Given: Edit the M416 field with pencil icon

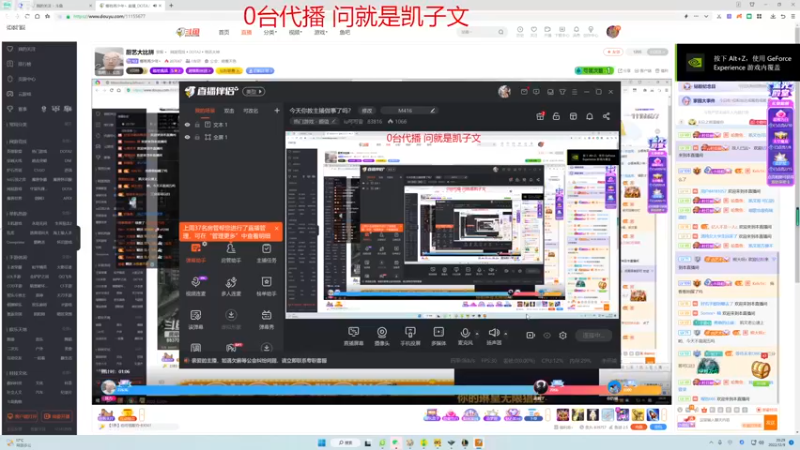Looking at the screenshot, I should [433, 110].
